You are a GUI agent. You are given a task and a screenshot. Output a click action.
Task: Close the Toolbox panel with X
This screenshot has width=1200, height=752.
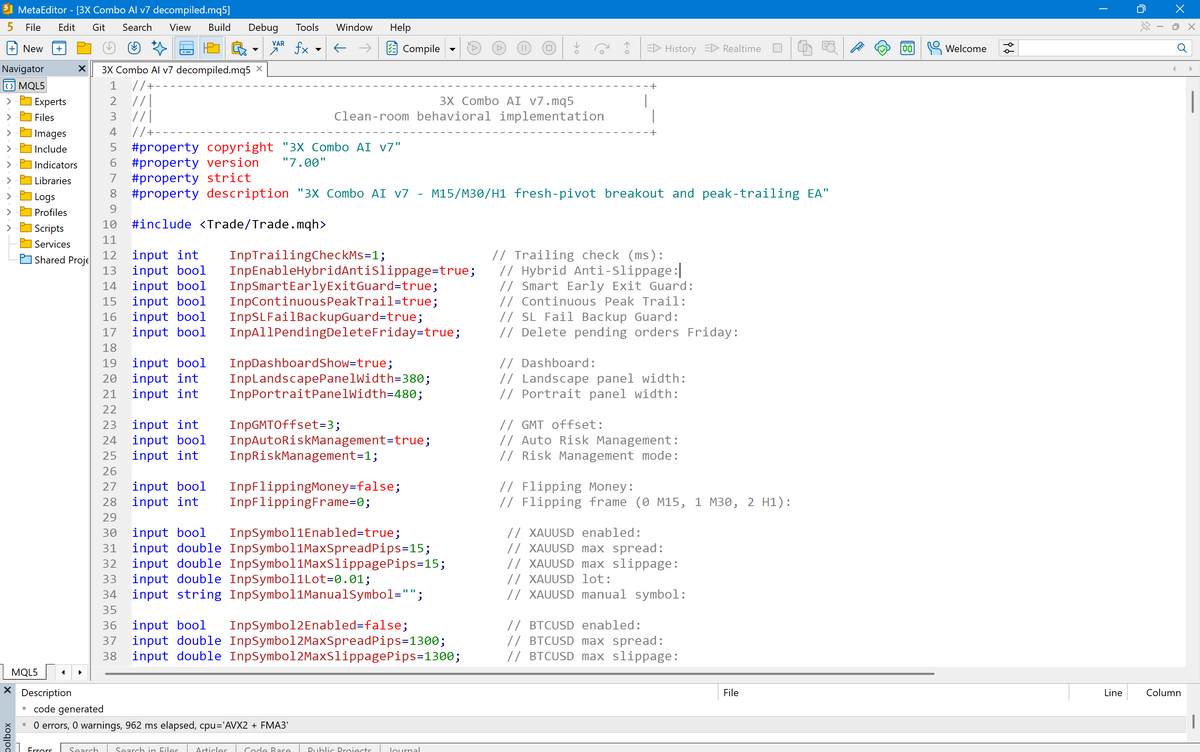click(x=7, y=691)
